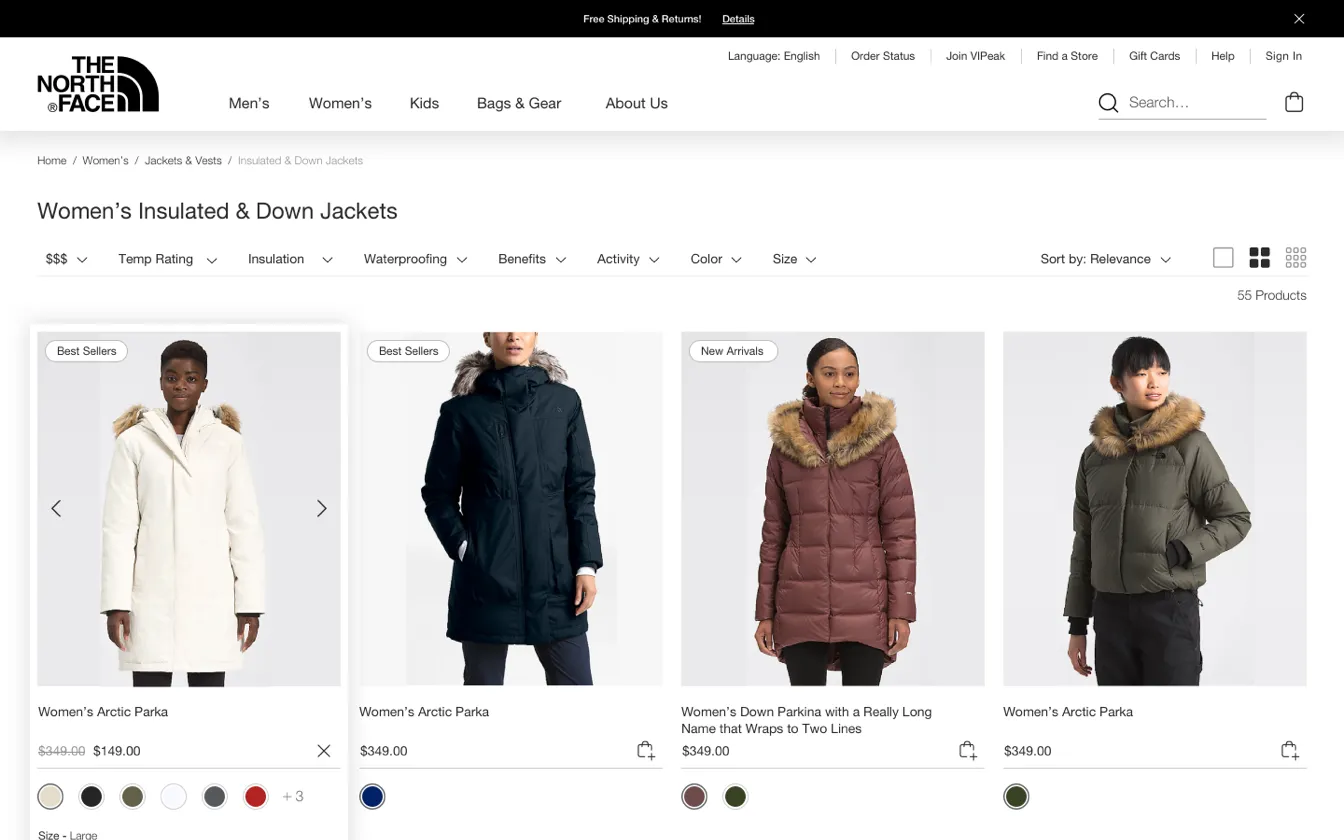The width and height of the screenshot is (1344, 840).
Task: Expand the Insulation filter
Action: [x=290, y=259]
